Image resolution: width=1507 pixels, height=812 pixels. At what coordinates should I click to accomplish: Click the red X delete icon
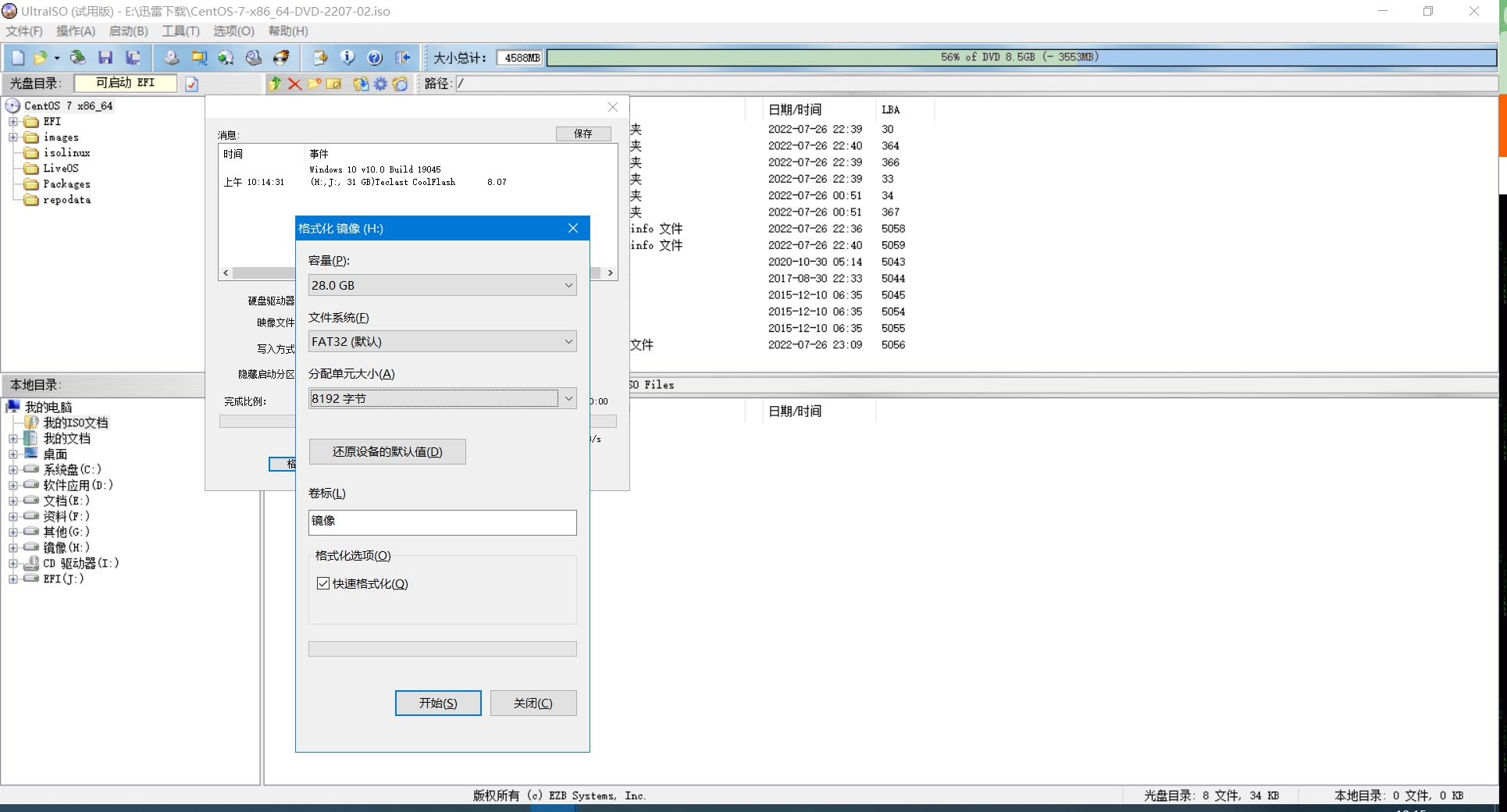click(x=294, y=84)
